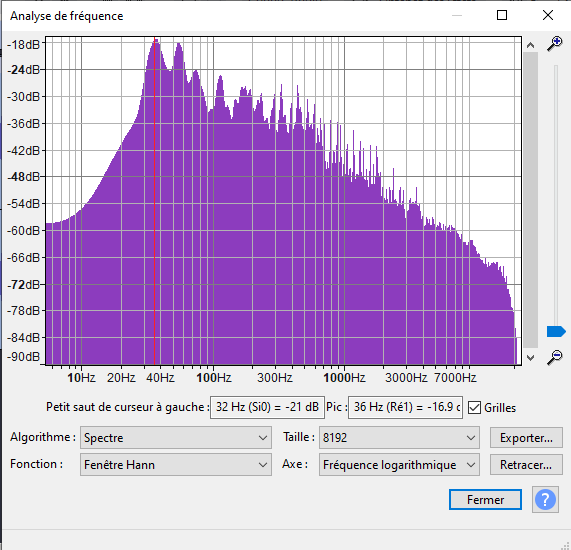Screen dimensions: 571x550
Task: Click the -90dB axis label
Action: click(x=24, y=357)
